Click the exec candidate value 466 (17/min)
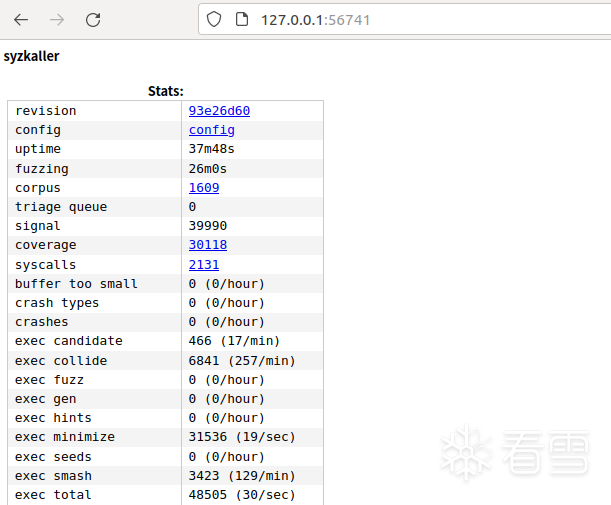The image size is (611, 505). pos(234,341)
